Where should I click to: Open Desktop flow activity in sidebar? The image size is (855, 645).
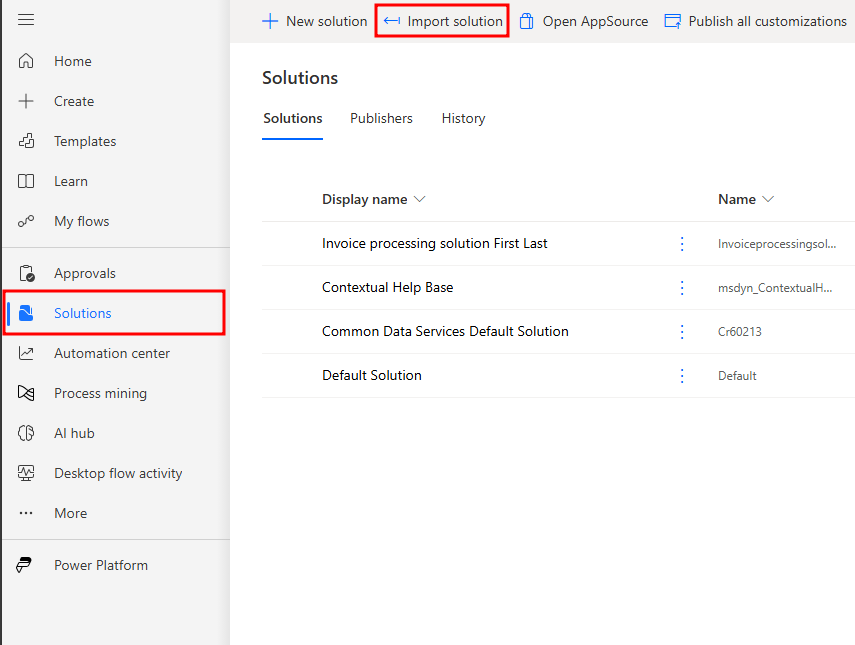[x=118, y=473]
